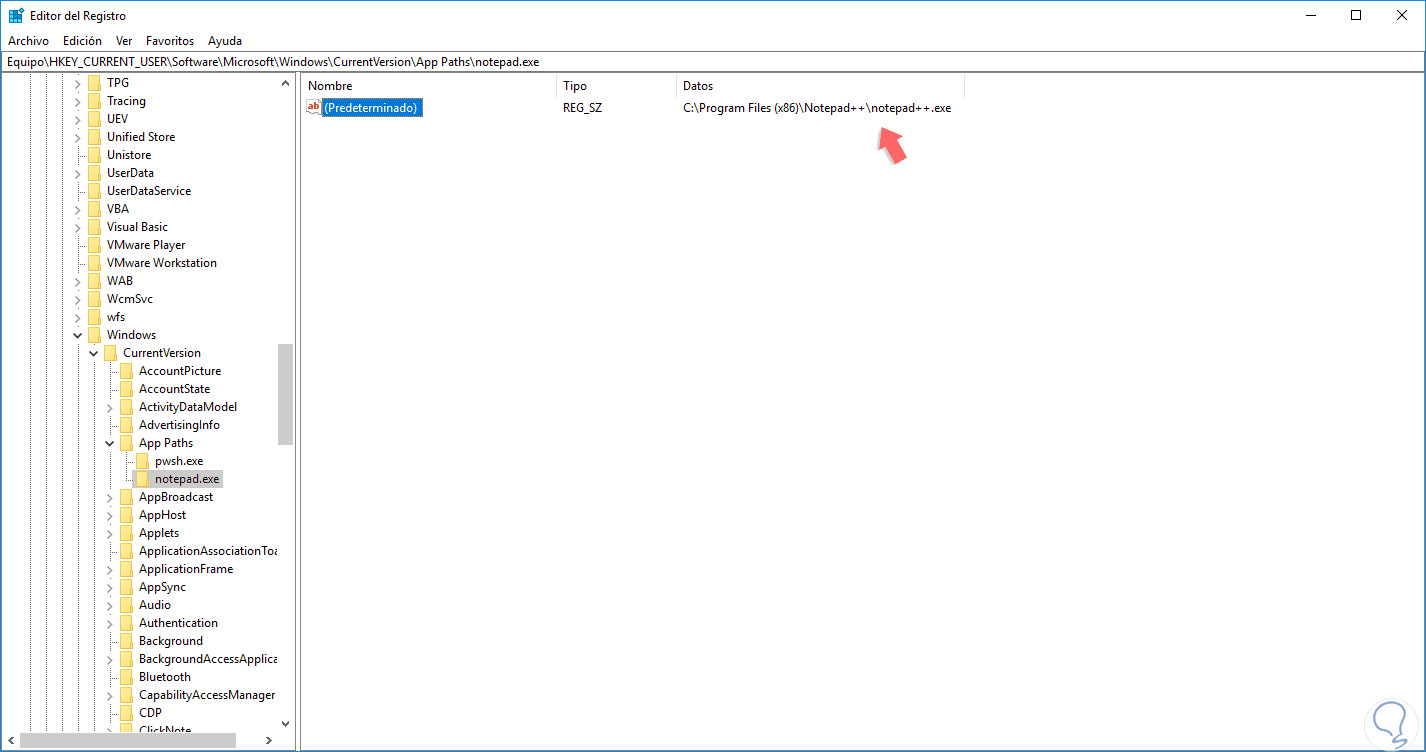Viewport: 1426px width, 752px height.
Task: Collapse the Windows tree node
Action: pyautogui.click(x=77, y=334)
